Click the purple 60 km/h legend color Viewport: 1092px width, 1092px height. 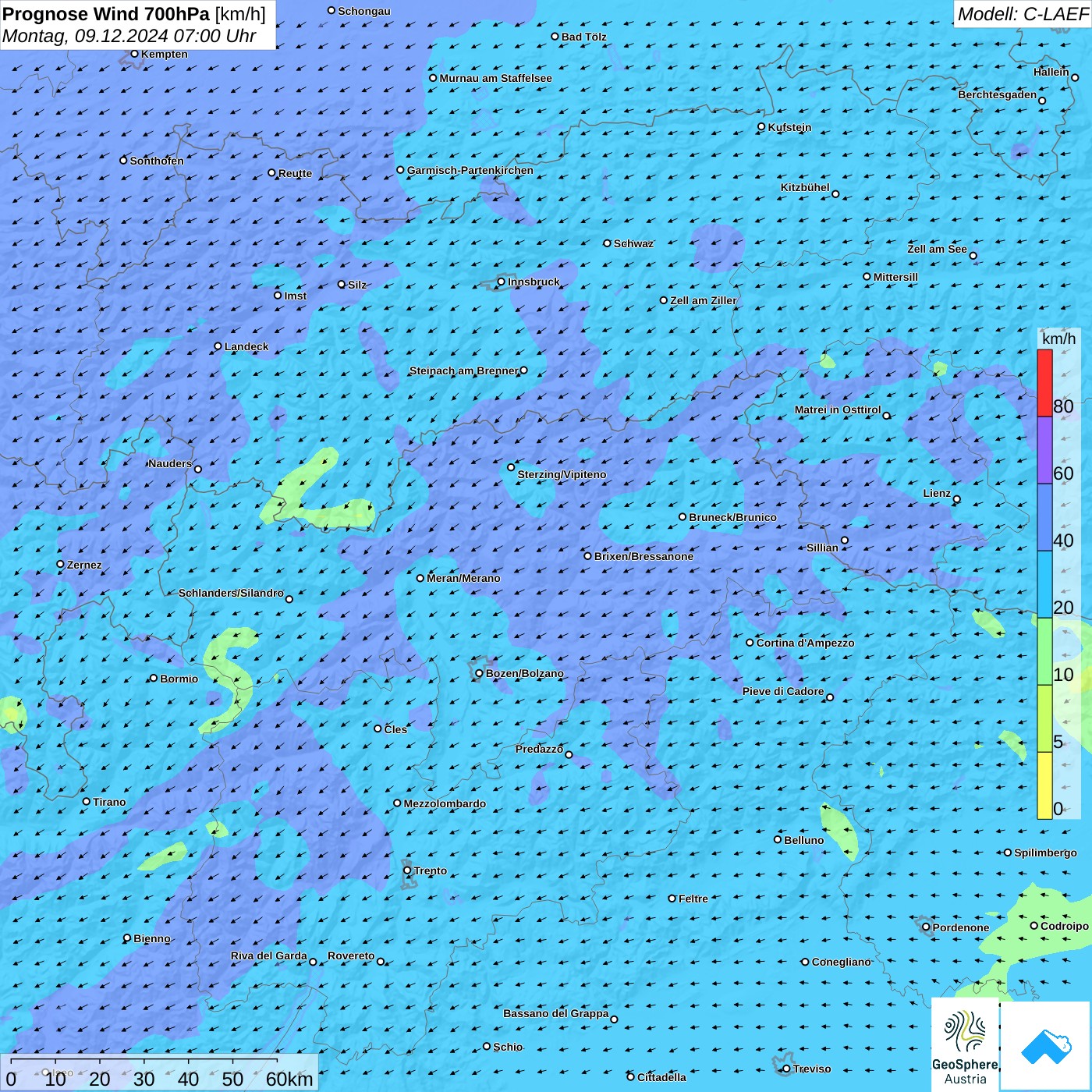point(1044,451)
